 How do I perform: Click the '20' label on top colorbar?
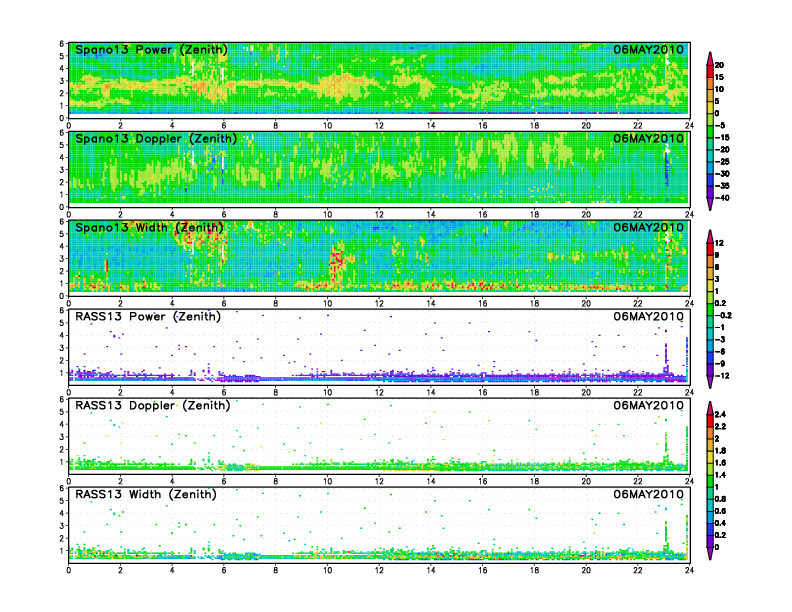(x=719, y=65)
